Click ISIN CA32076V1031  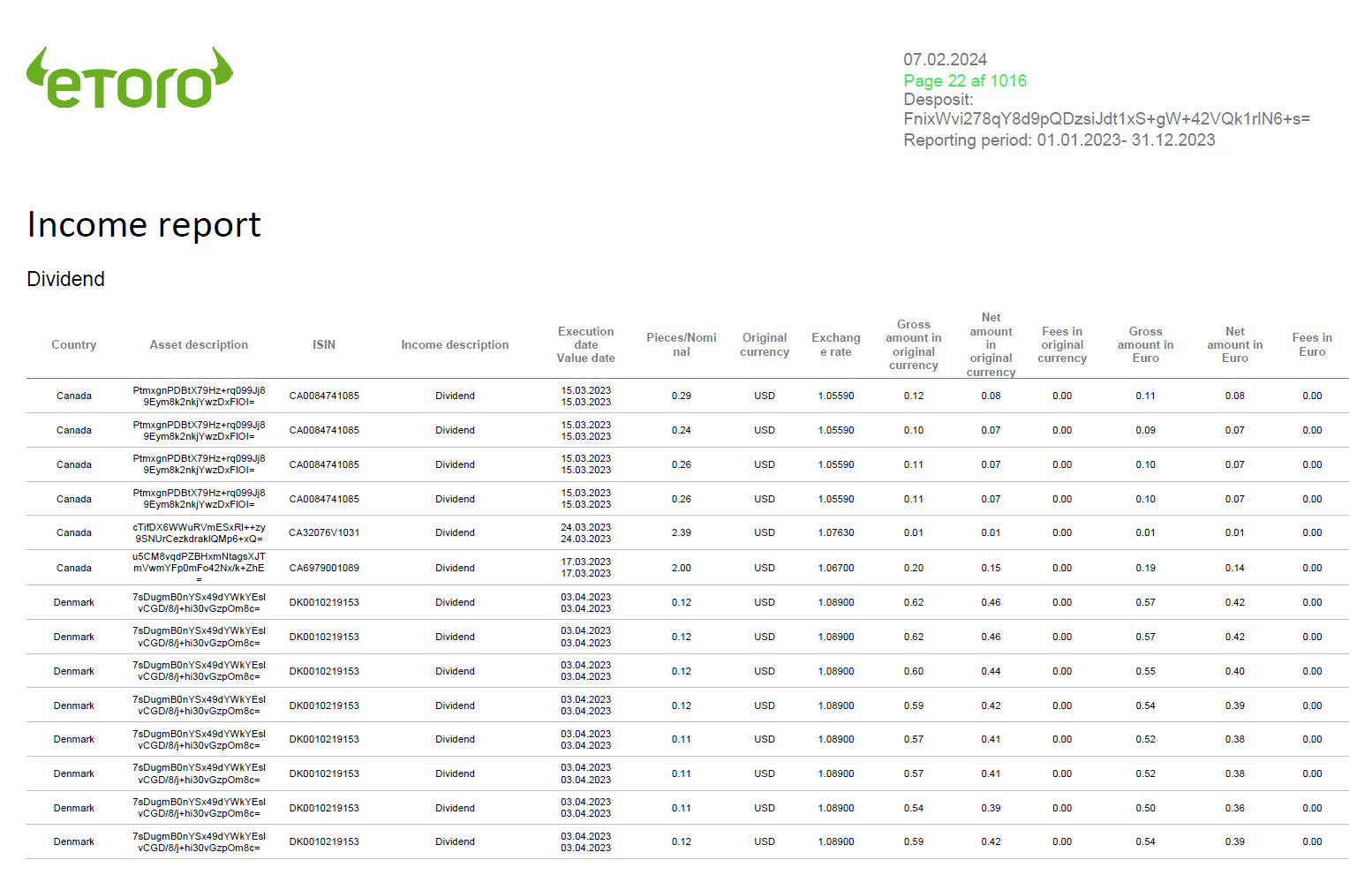324,532
